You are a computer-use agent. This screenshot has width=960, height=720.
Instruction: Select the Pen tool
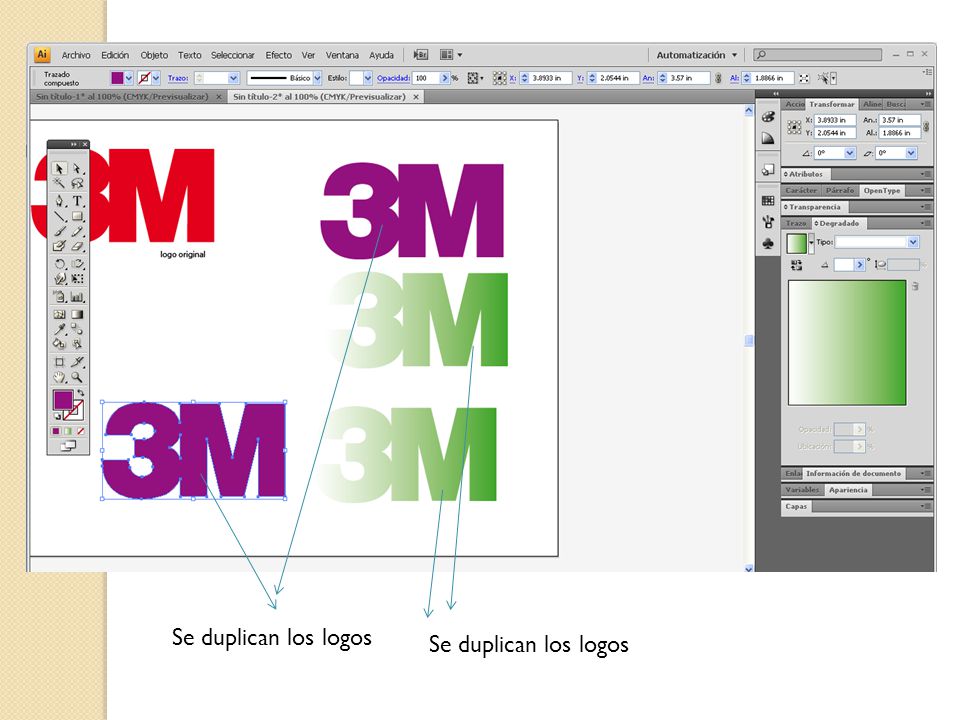tap(59, 201)
